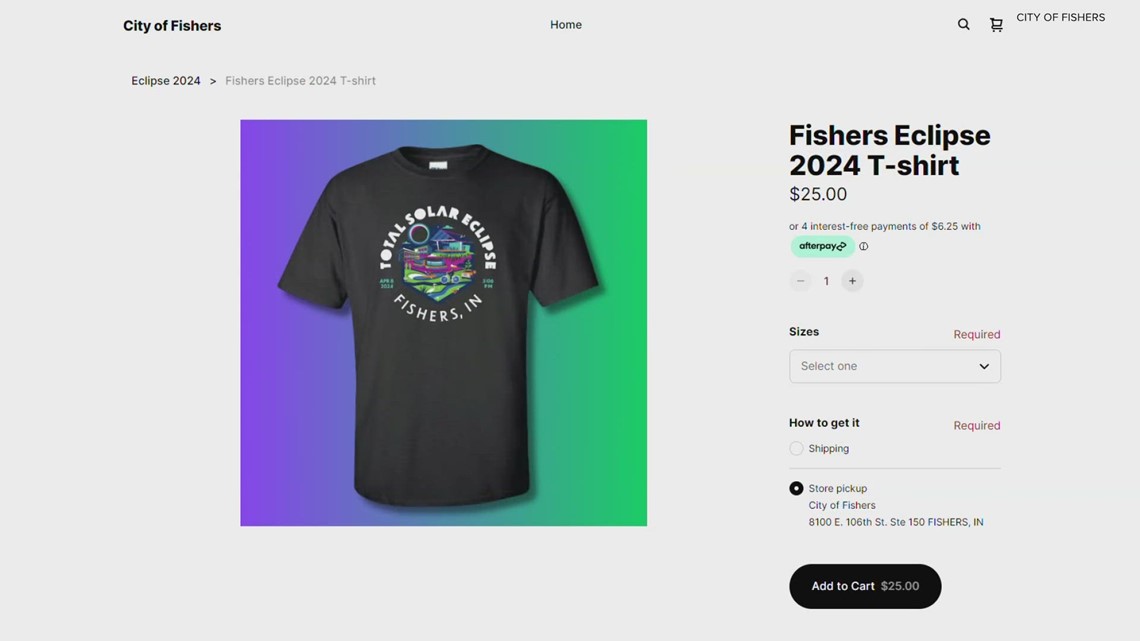Go back via the Eclipse 2024 breadcrumb

click(165, 80)
